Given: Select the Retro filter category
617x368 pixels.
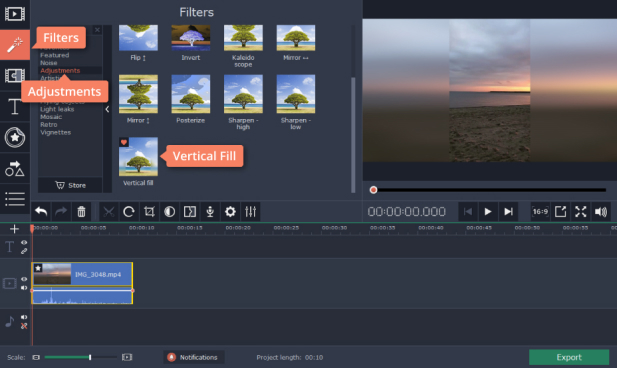Looking at the screenshot, I should [x=48, y=125].
